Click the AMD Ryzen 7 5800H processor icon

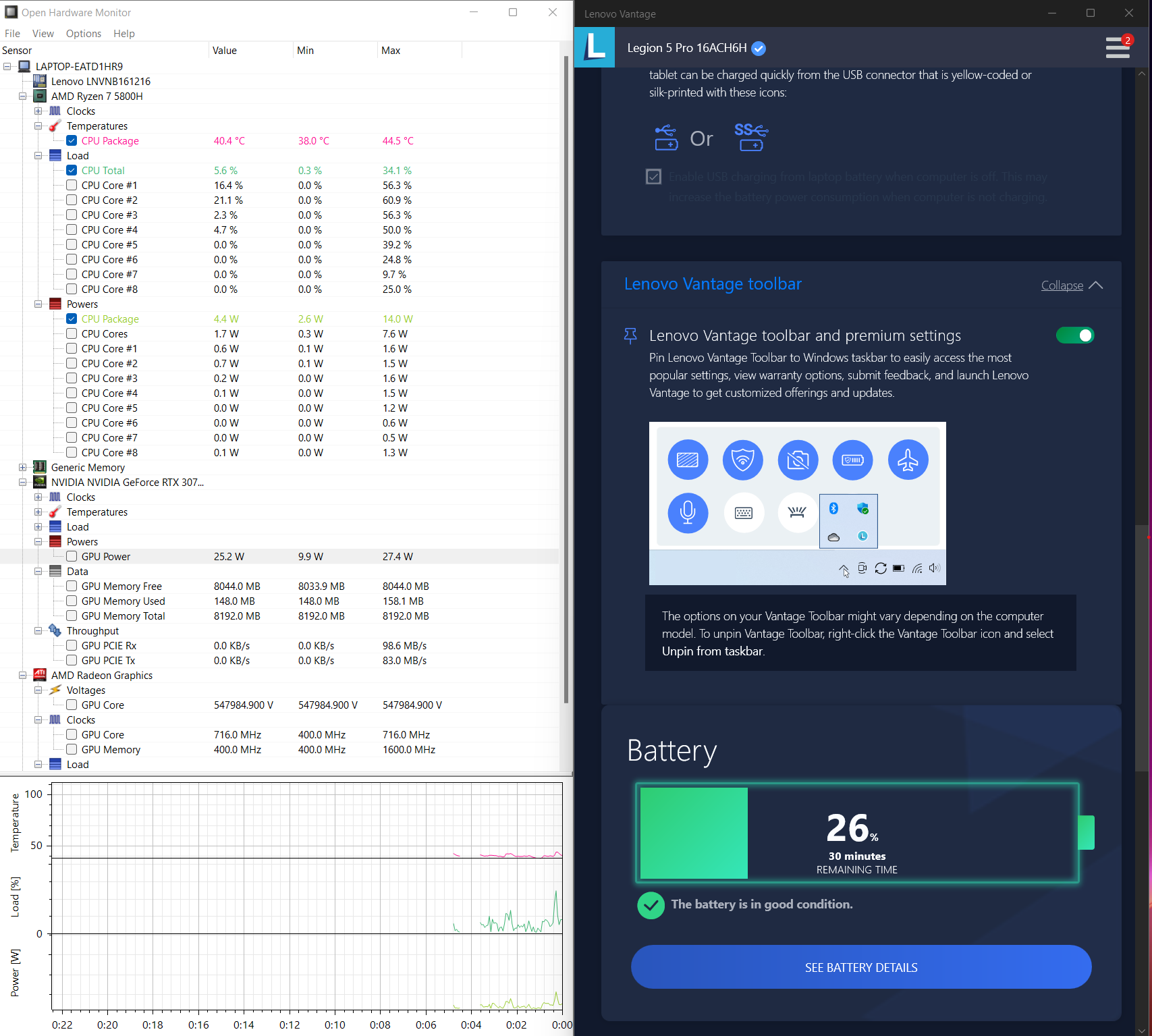40,96
